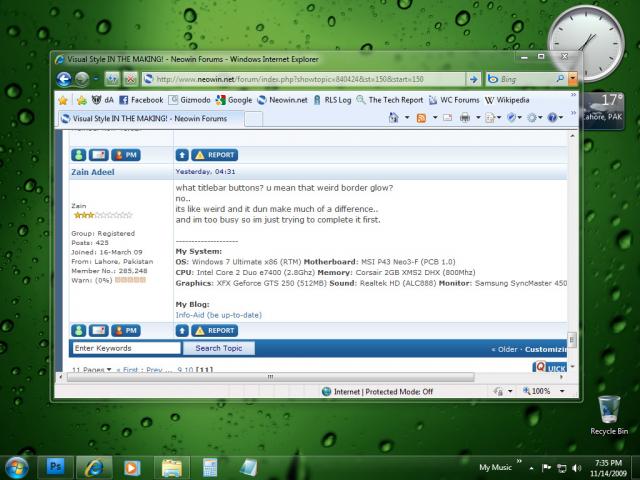Open the dA favorites link
The image size is (640, 480).
(x=102, y=100)
